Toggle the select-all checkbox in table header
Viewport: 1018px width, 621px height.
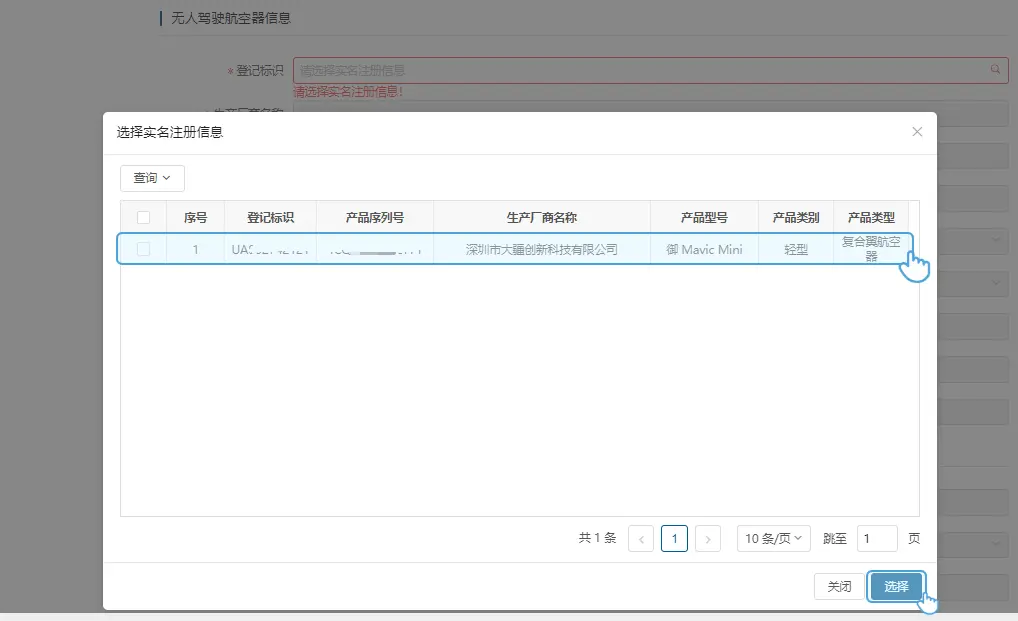click(142, 216)
